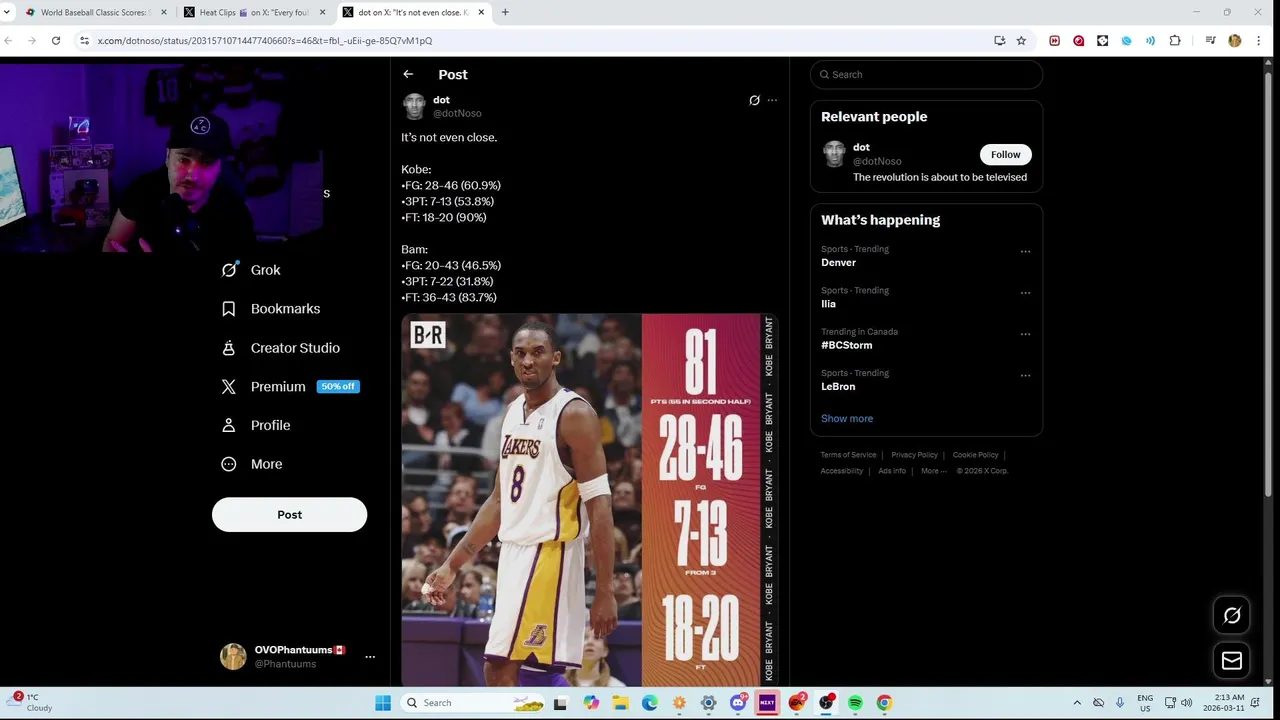Viewport: 1280px width, 720px height.
Task: Open the media controls icon in Chrome toolbar
Action: pos(1210,41)
